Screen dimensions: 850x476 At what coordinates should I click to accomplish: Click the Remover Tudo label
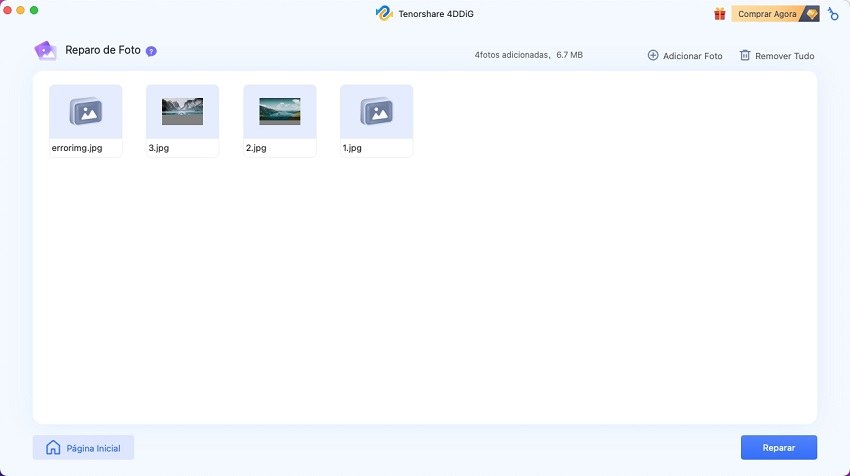click(784, 56)
